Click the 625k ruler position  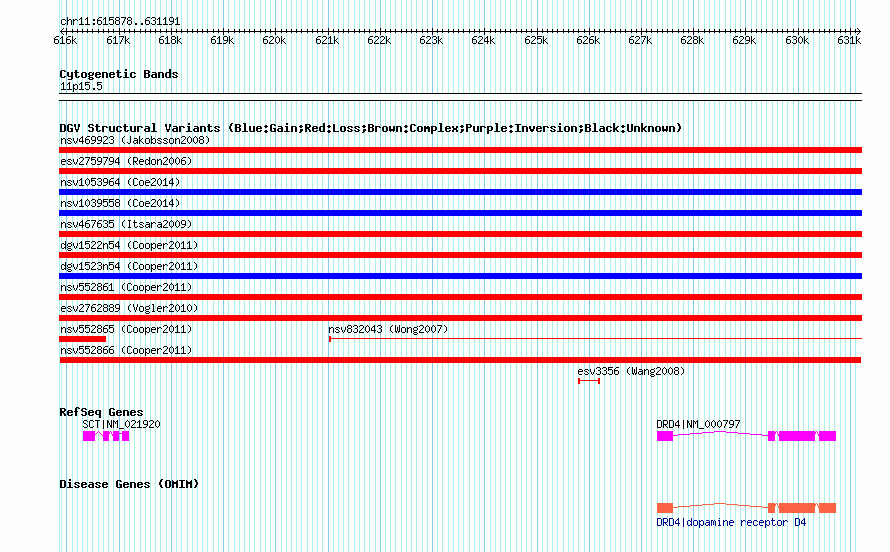(x=536, y=40)
